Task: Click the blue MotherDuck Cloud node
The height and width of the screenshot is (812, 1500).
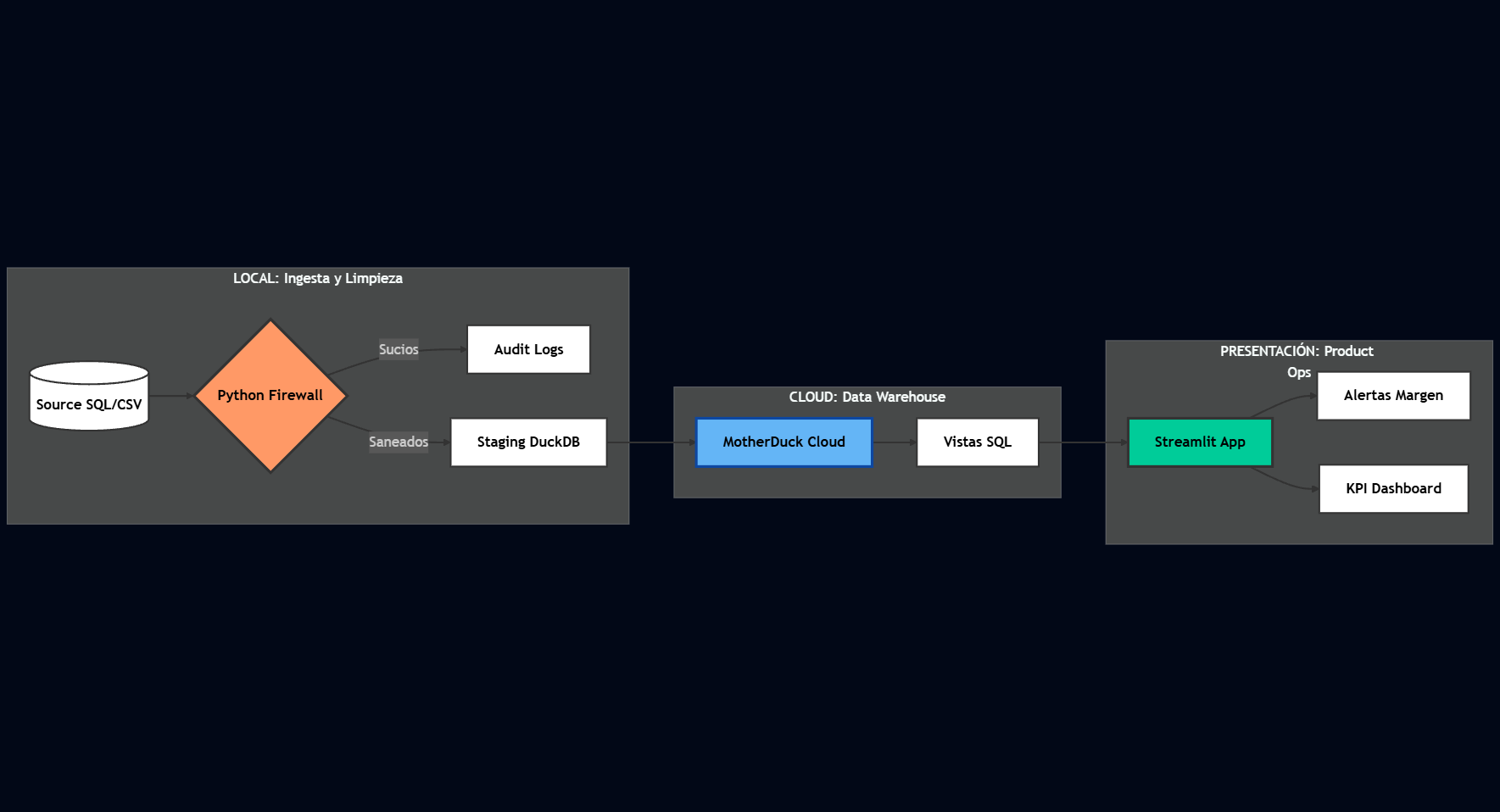Action: pyautogui.click(x=783, y=442)
